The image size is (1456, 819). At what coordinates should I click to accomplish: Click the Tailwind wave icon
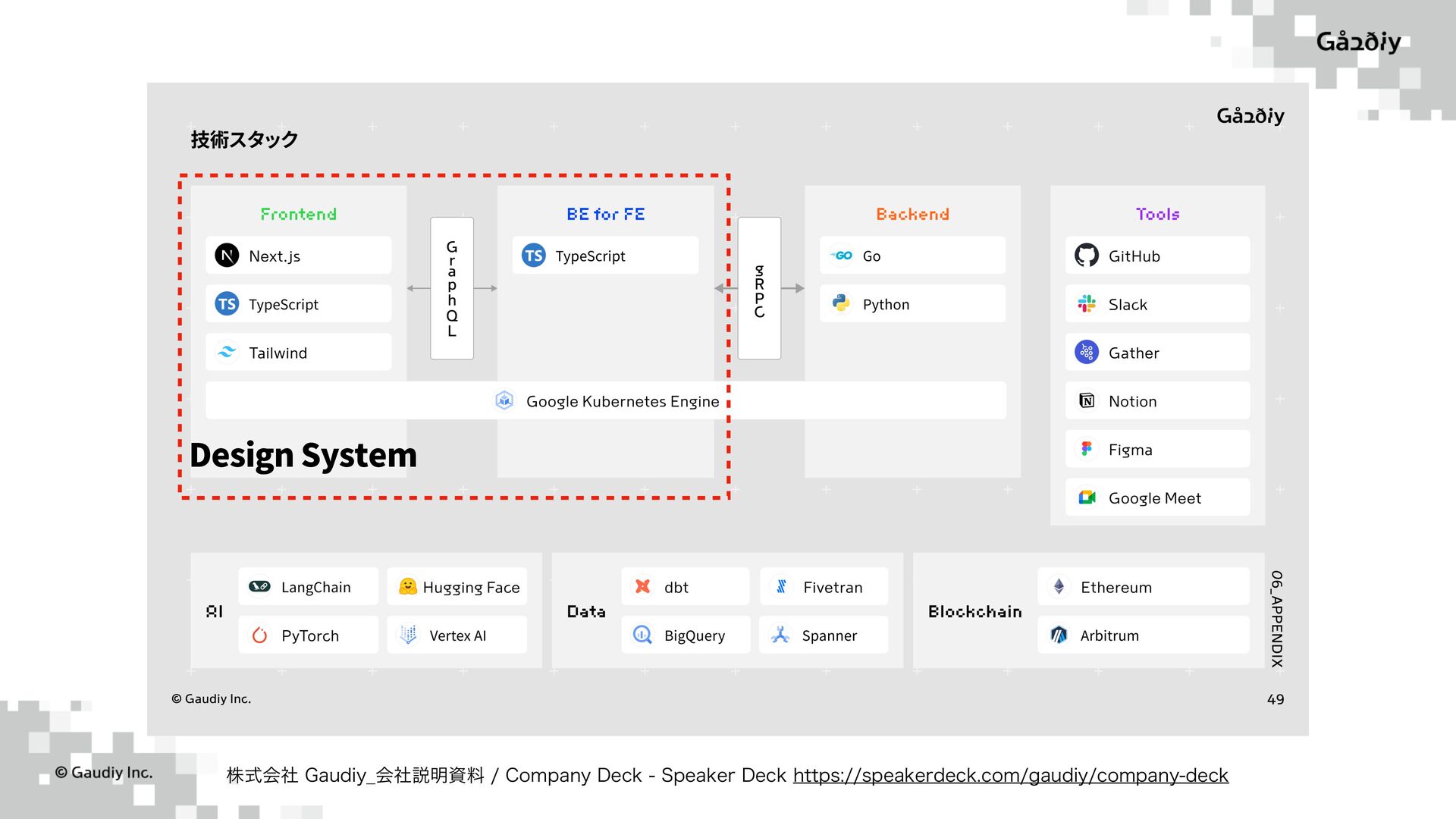(227, 352)
